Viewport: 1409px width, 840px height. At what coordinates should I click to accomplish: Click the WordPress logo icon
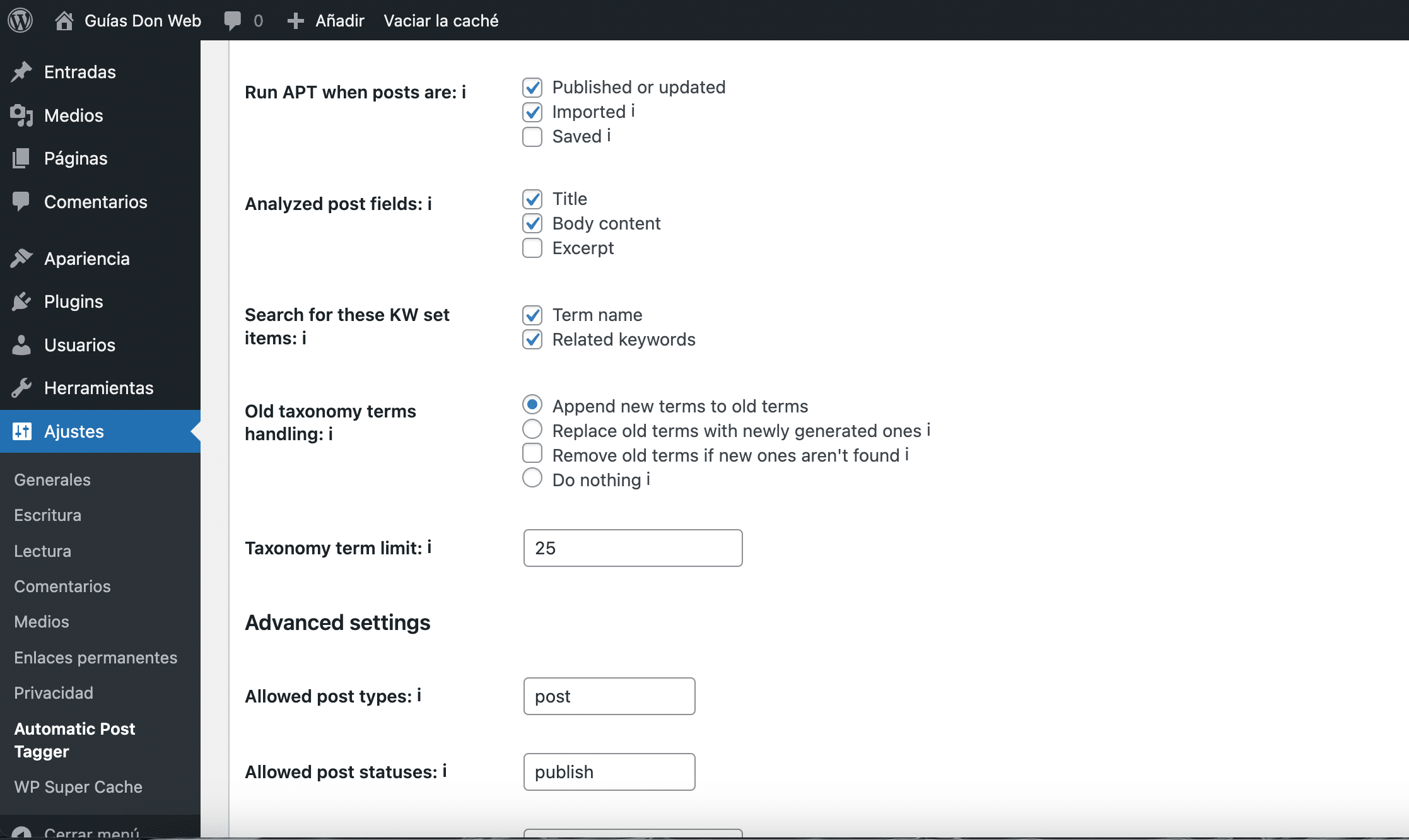(20, 20)
